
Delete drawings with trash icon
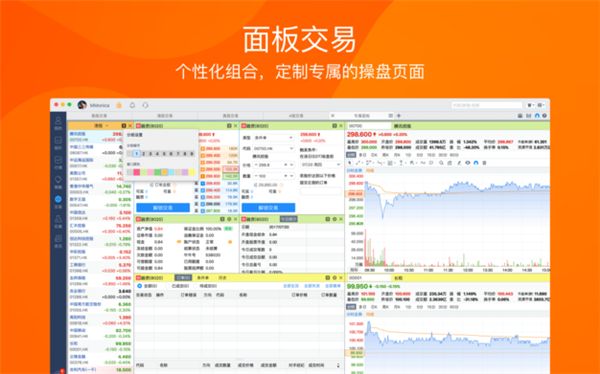click(x=484, y=163)
